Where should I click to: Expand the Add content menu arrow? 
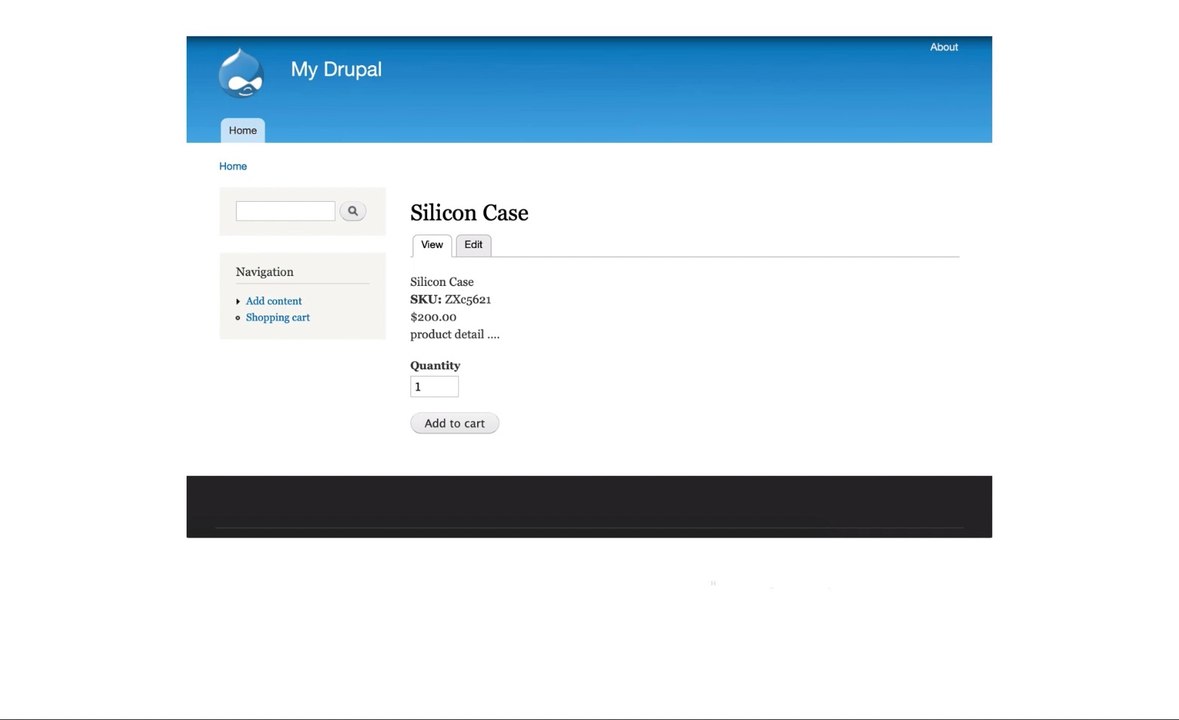click(238, 301)
